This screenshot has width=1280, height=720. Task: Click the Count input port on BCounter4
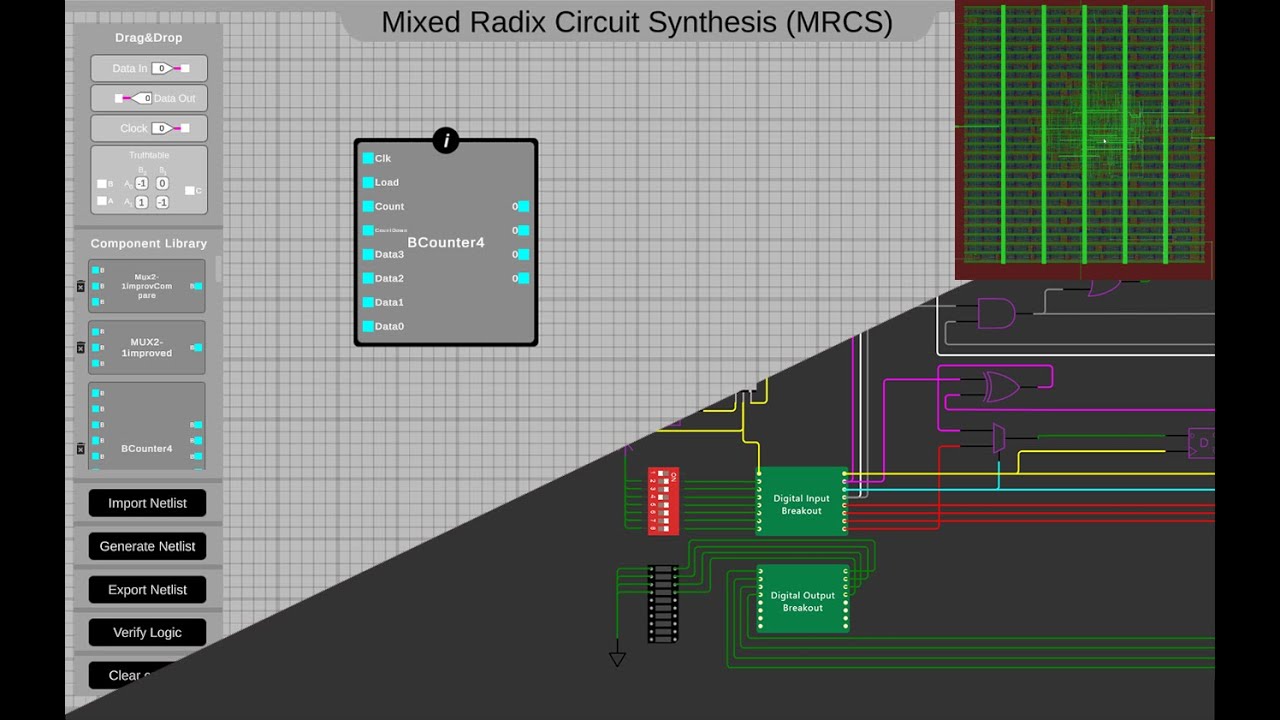[x=368, y=206]
